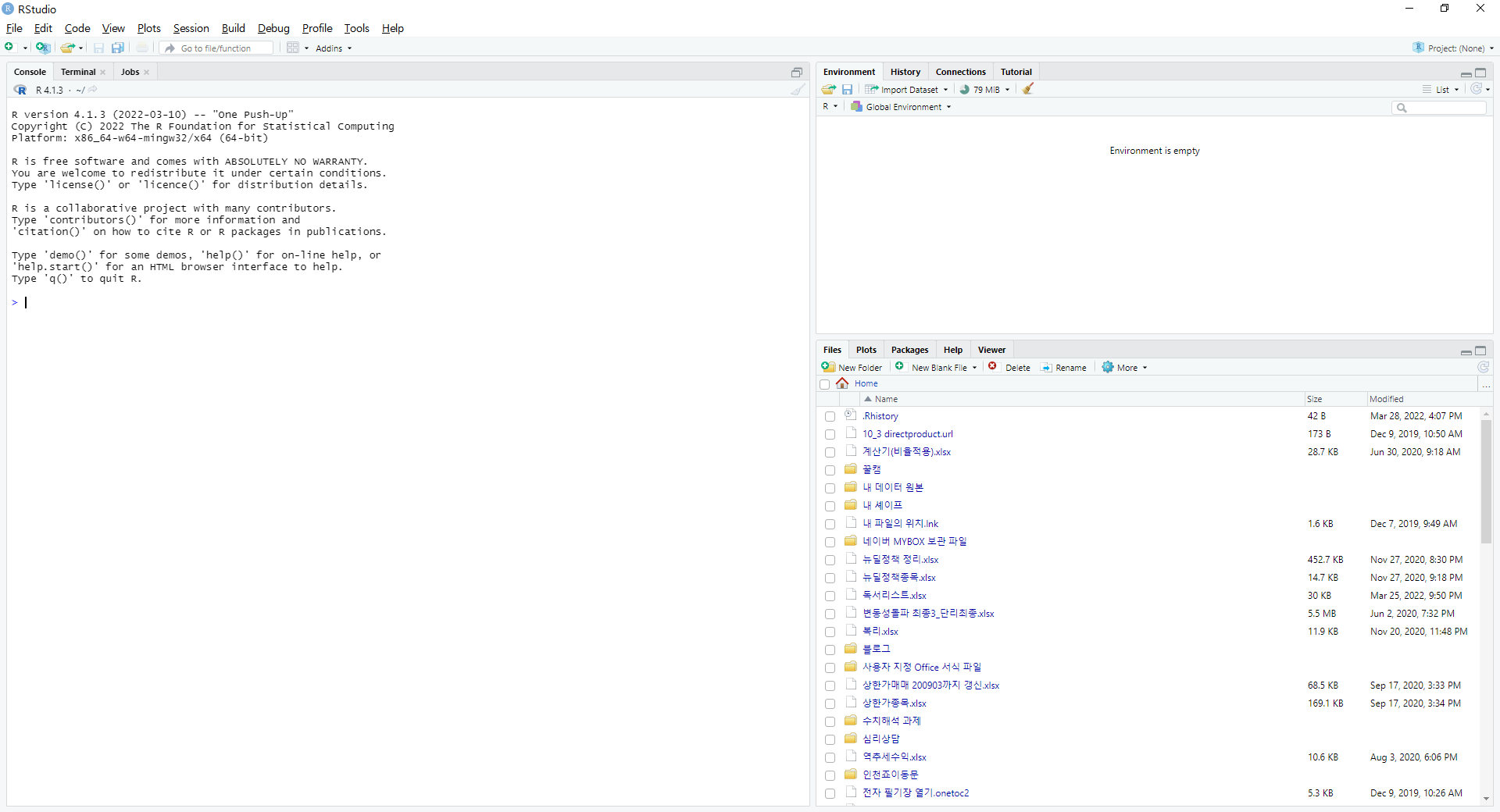The height and width of the screenshot is (812, 1500).
Task: Tick the checkbox for 블로그 folder
Action: [x=830, y=650]
